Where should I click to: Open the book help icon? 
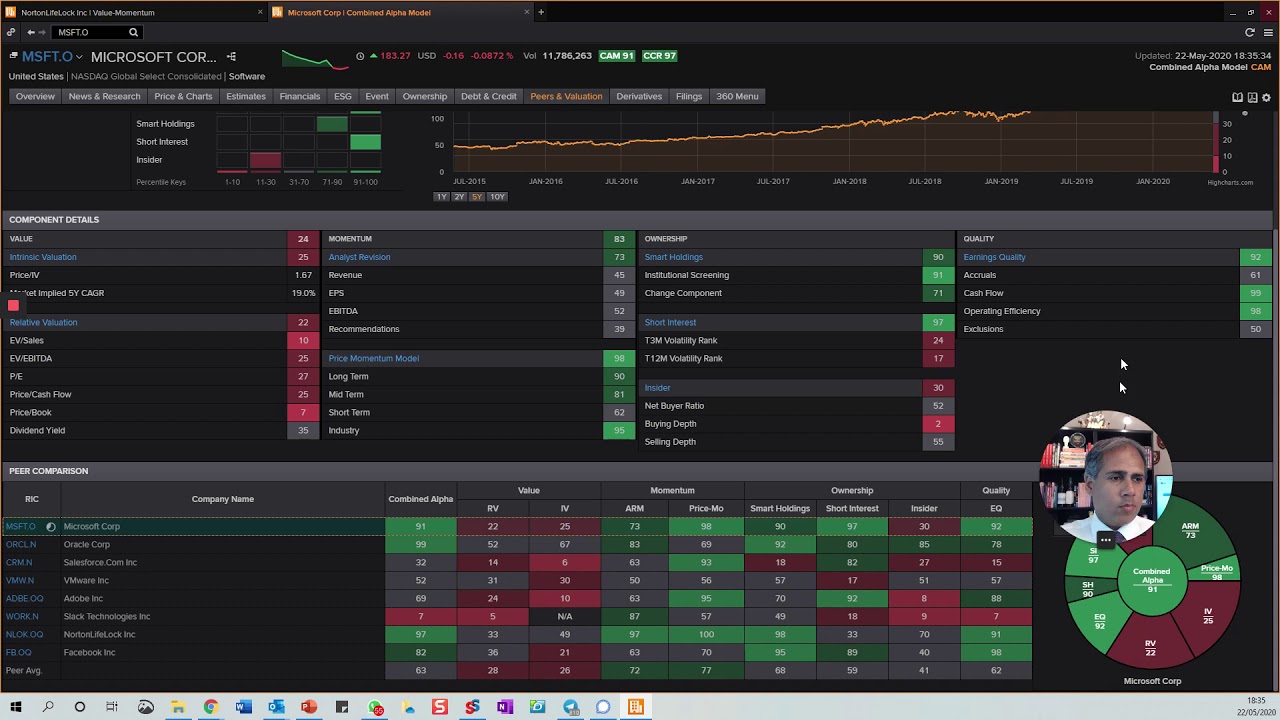1237,97
